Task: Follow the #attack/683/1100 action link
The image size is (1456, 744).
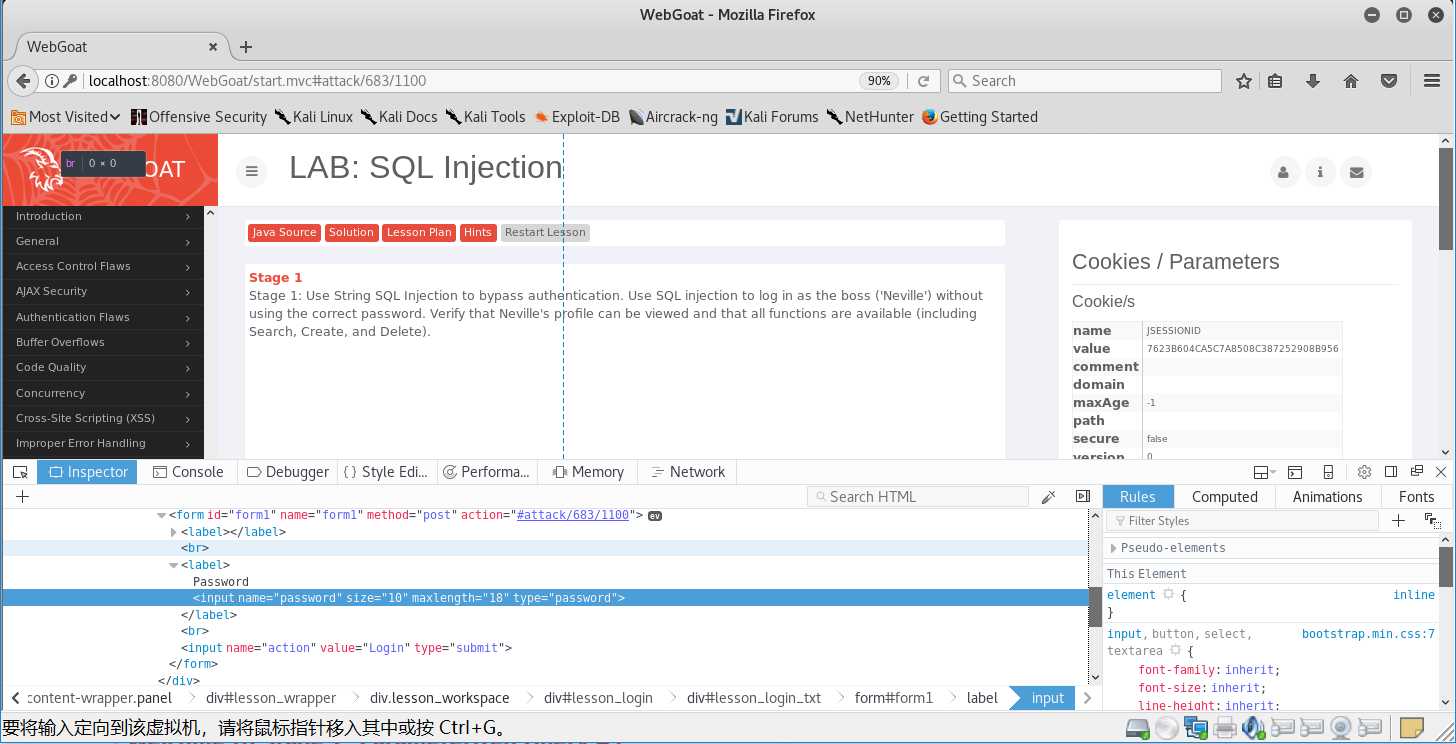Action: 573,515
